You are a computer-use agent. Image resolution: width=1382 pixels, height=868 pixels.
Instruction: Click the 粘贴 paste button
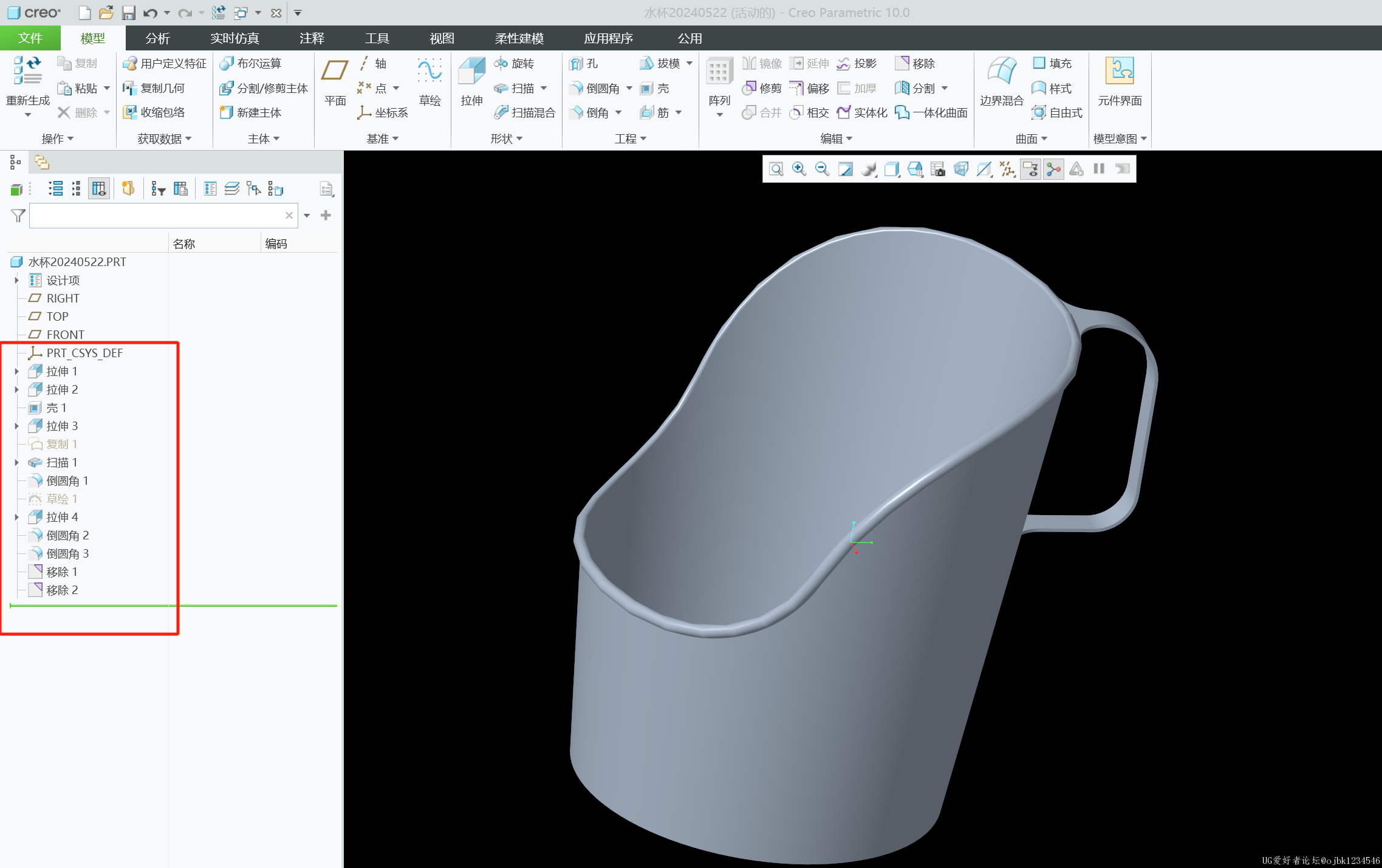[x=77, y=89]
